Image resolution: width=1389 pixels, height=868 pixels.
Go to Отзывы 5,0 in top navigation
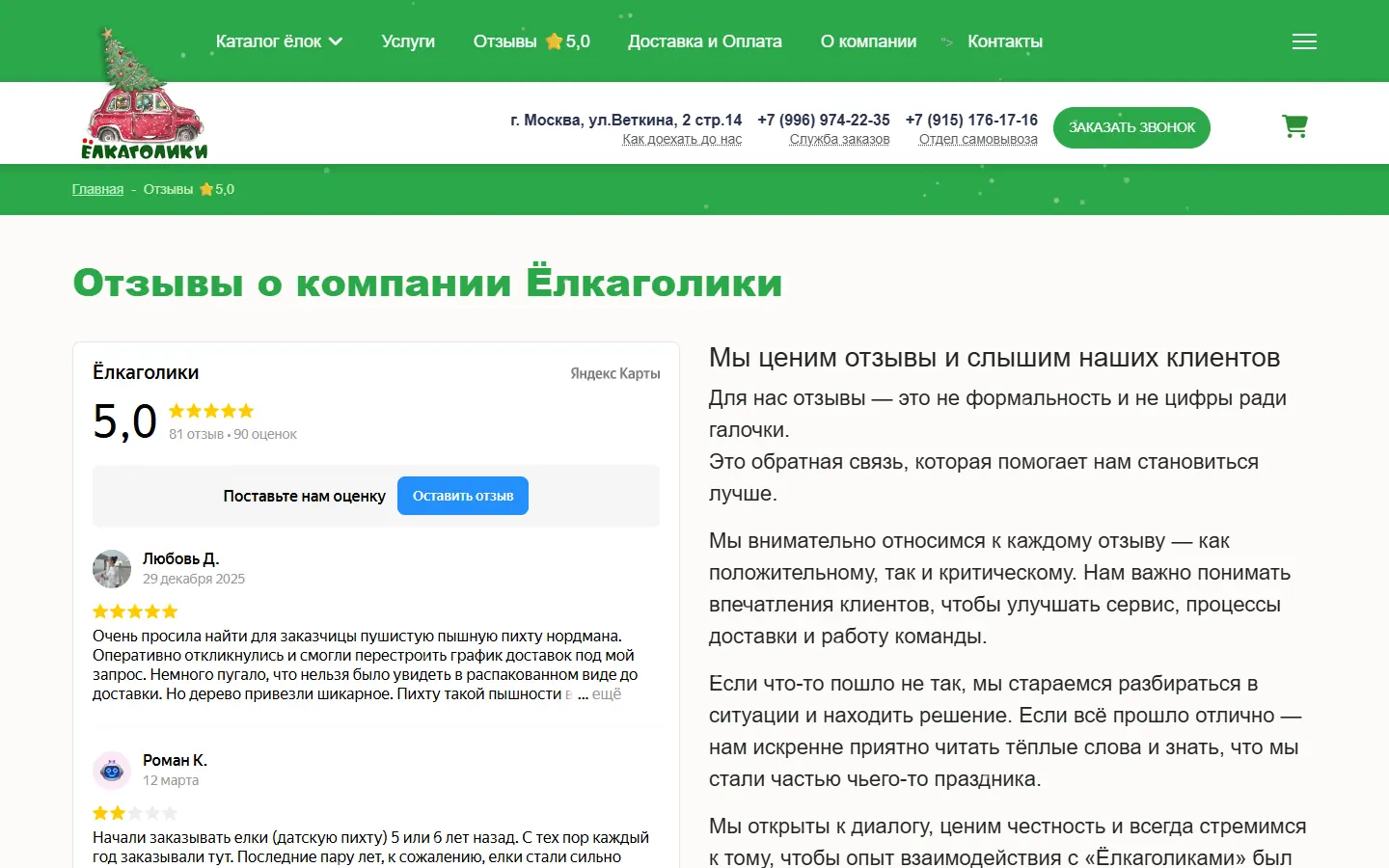coord(531,41)
